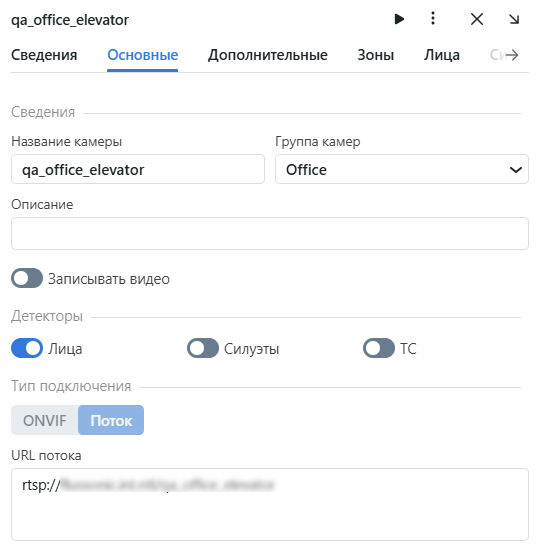Click the diagonal arrow collapse icon

pyautogui.click(x=514, y=19)
